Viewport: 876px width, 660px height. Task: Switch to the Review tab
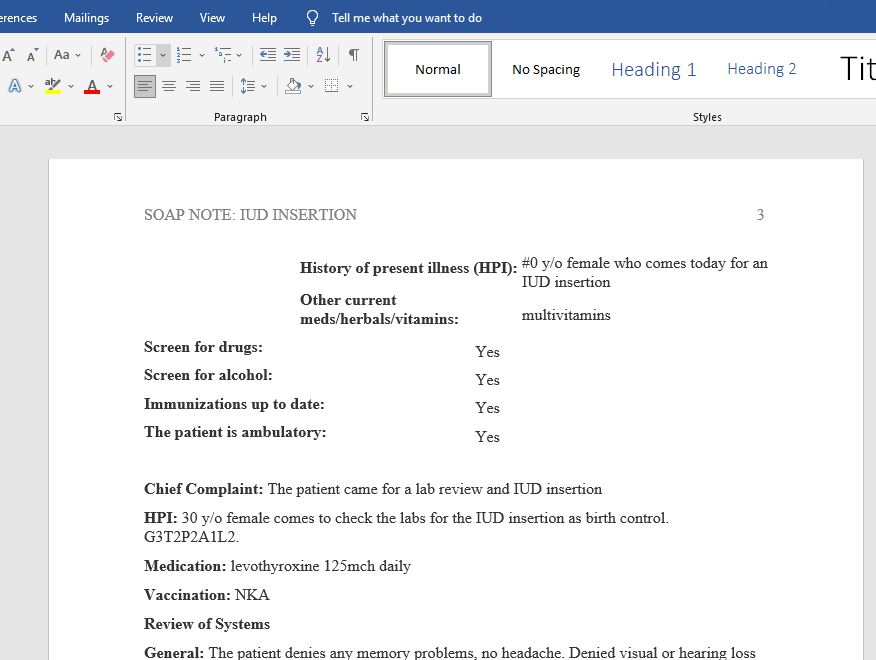[x=154, y=18]
